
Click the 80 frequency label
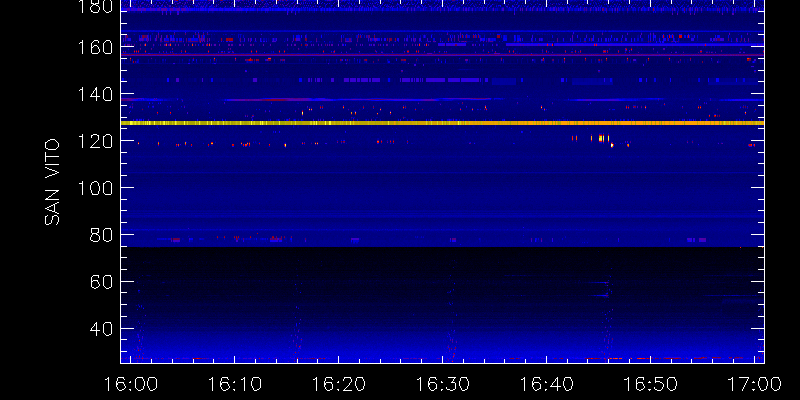[101, 235]
